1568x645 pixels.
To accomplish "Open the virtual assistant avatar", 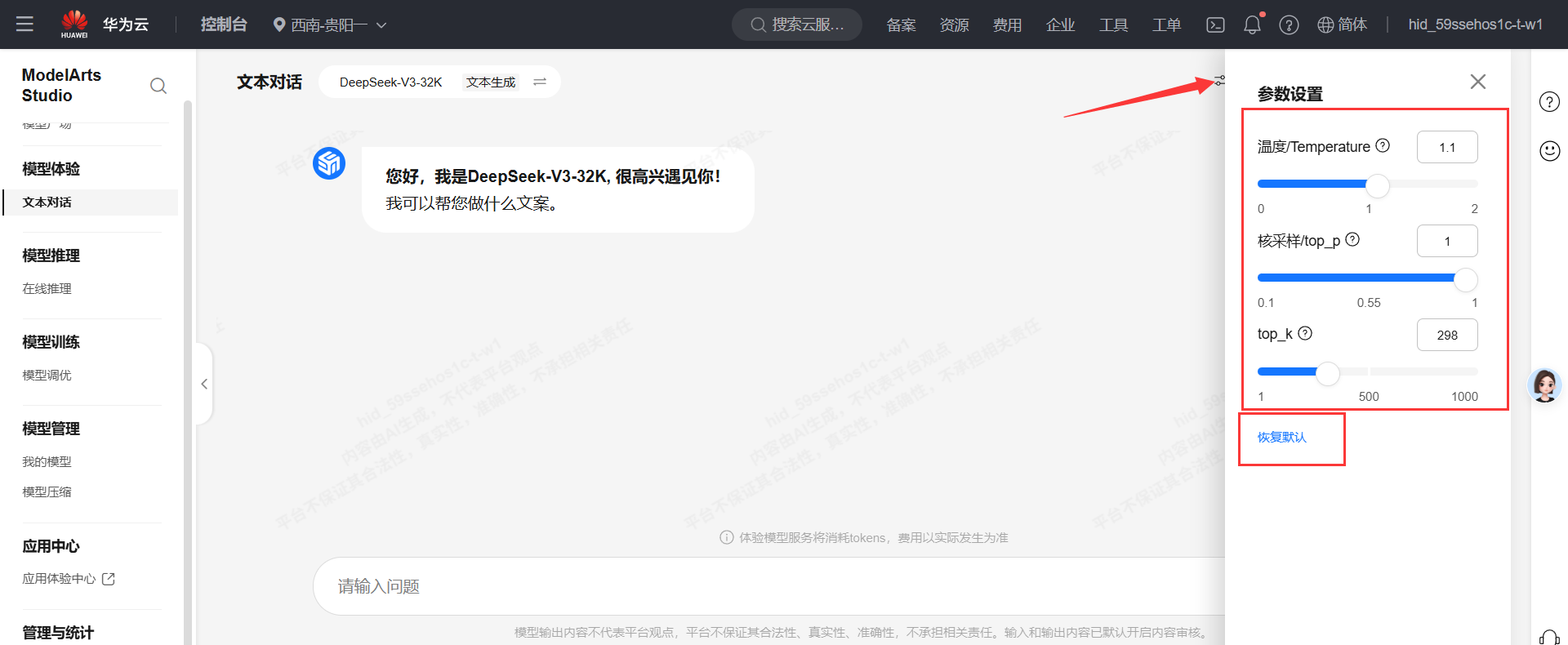I will 1544,385.
